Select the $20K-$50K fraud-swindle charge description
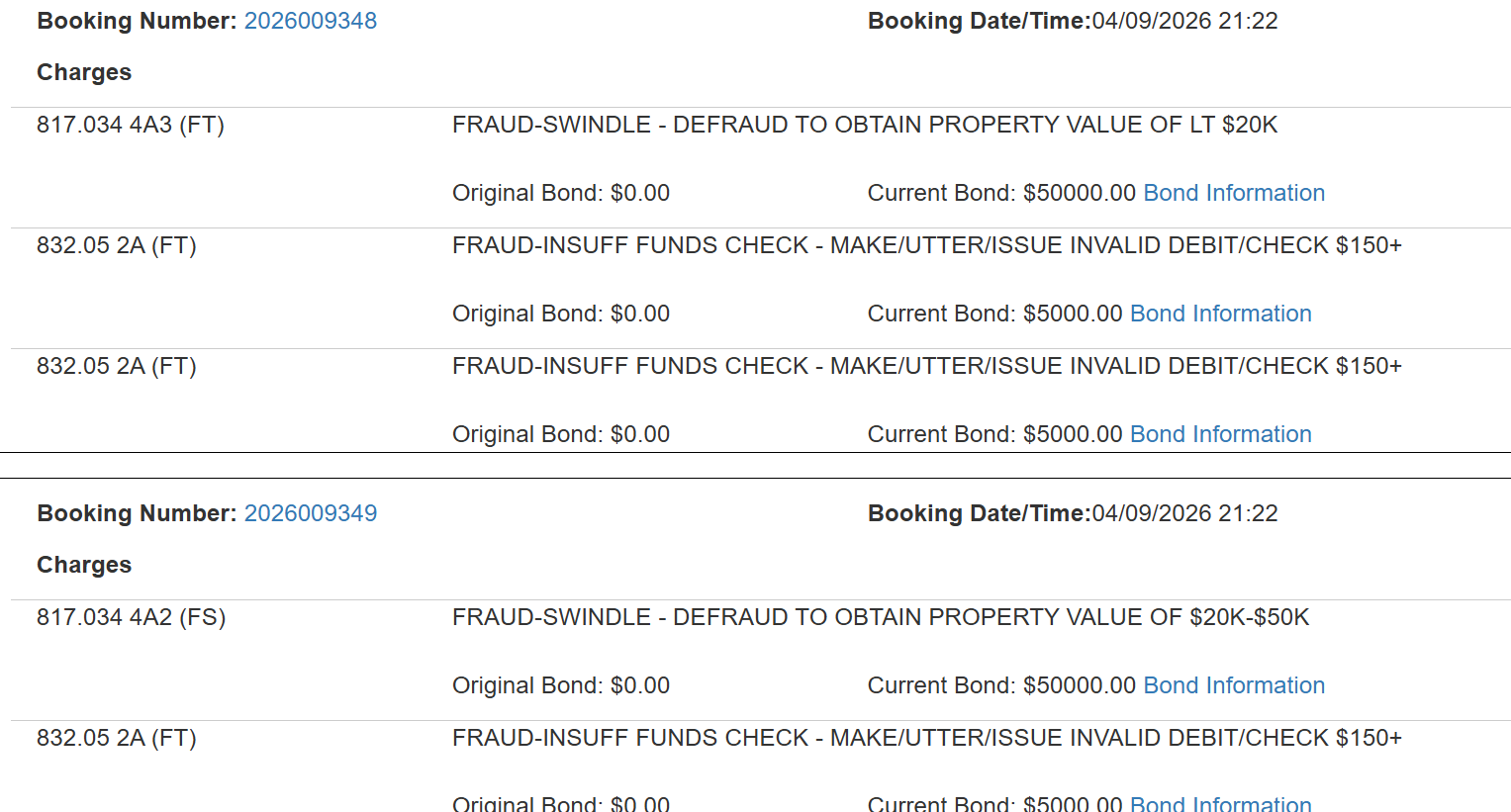Image resolution: width=1511 pixels, height=812 pixels. [x=880, y=617]
